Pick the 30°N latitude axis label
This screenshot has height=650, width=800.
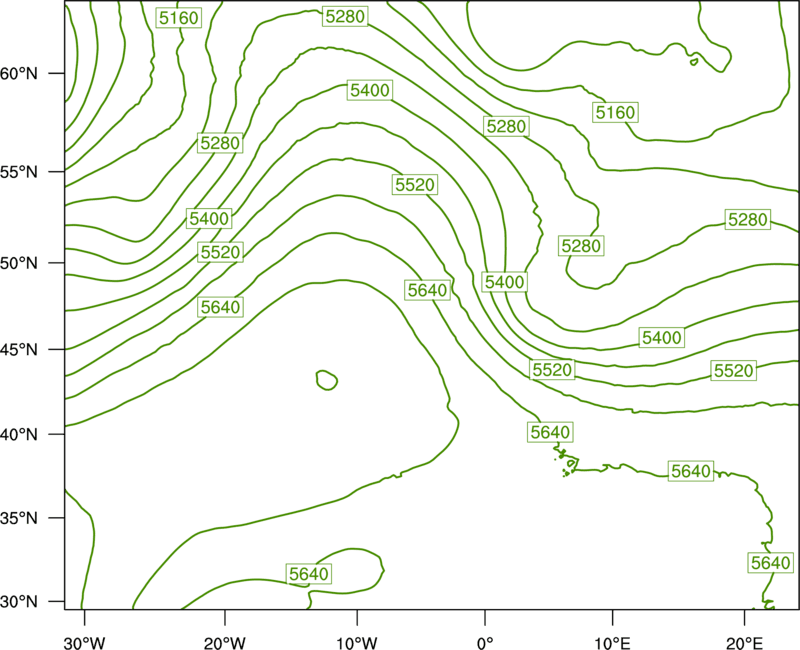click(x=19, y=602)
